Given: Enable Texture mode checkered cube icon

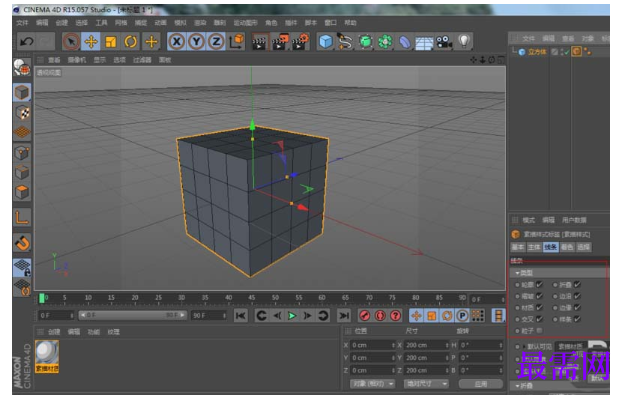Looking at the screenshot, I should tap(22, 113).
